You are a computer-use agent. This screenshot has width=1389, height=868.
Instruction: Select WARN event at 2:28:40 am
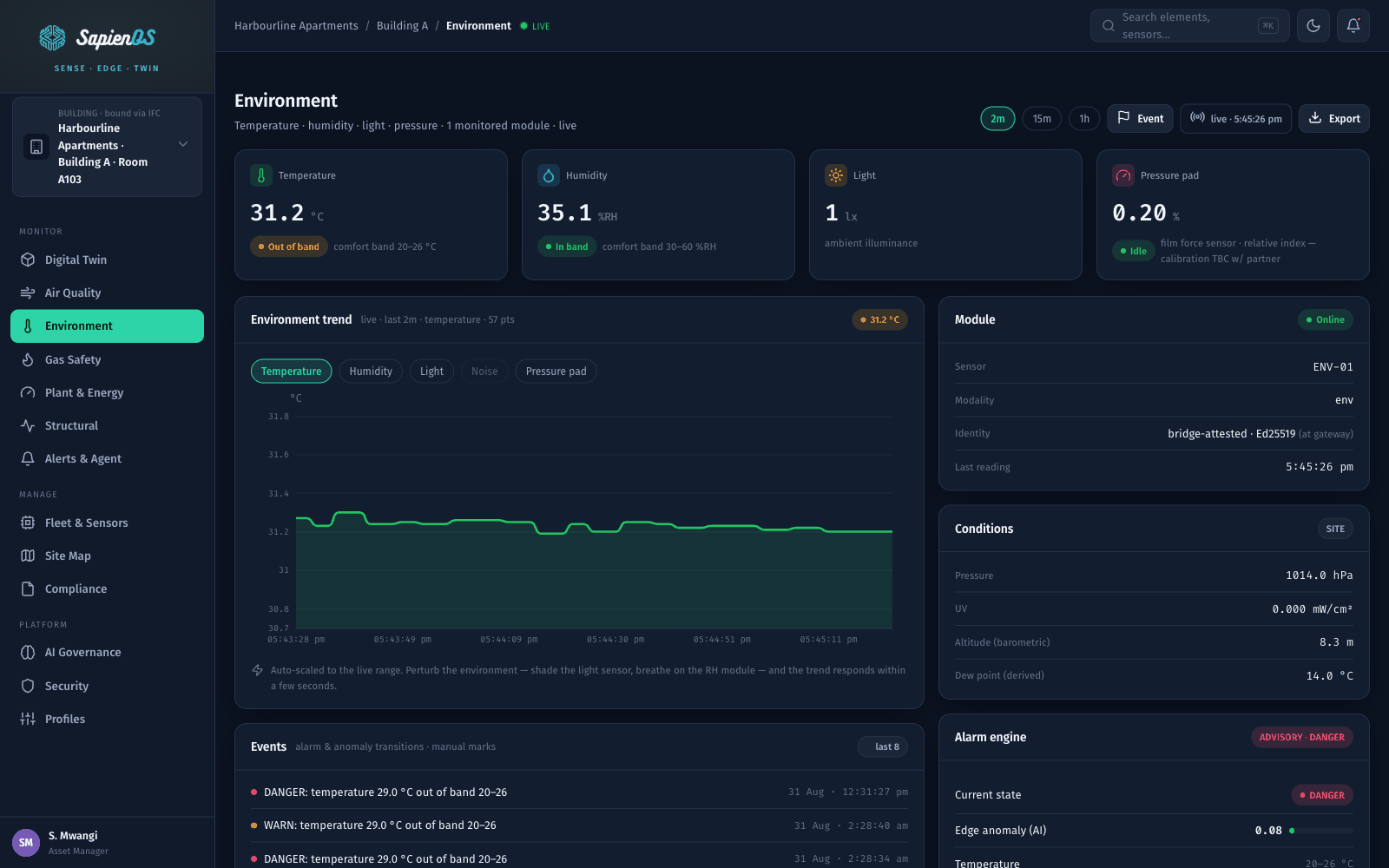579,825
